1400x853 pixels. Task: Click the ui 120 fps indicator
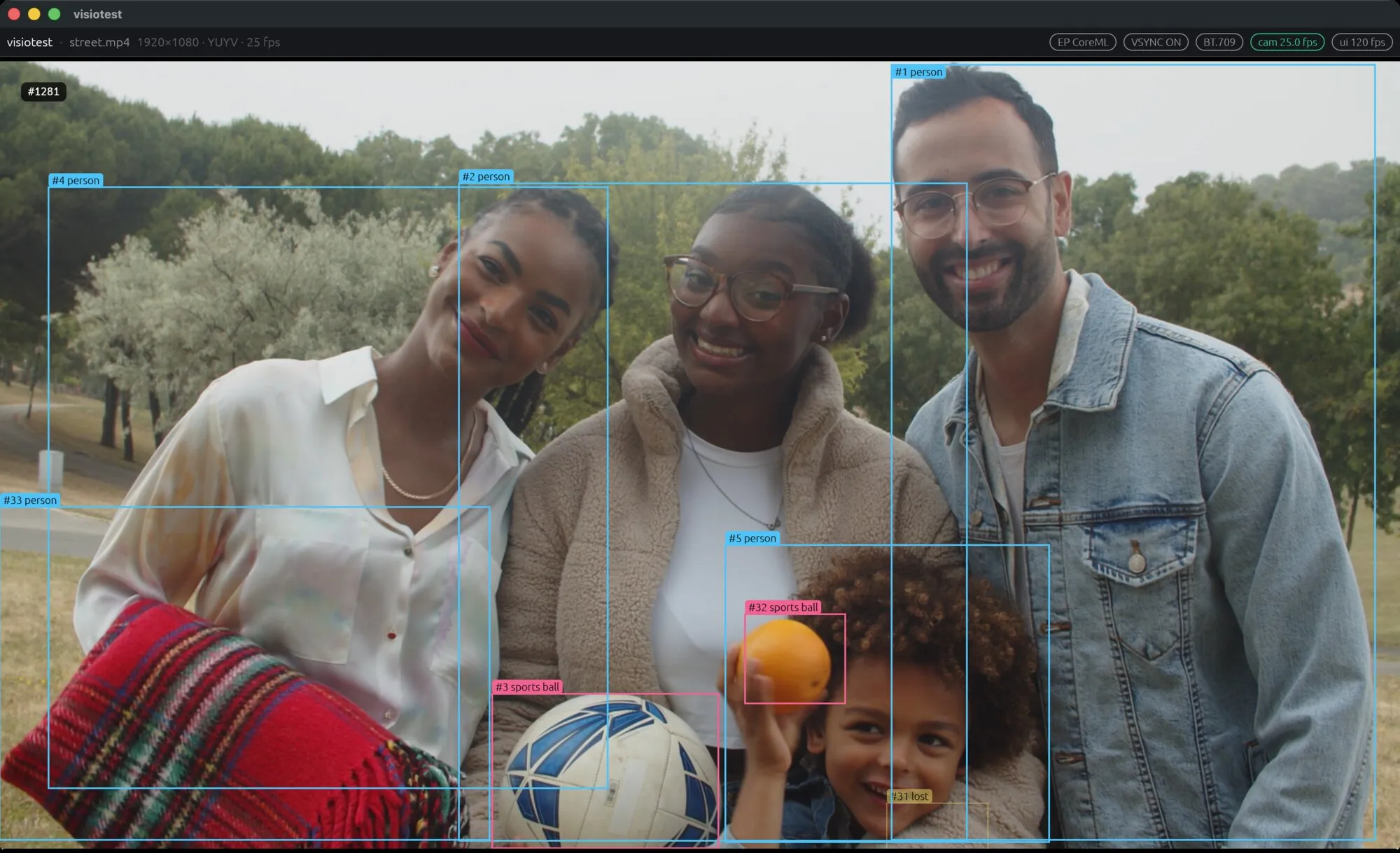(1362, 42)
